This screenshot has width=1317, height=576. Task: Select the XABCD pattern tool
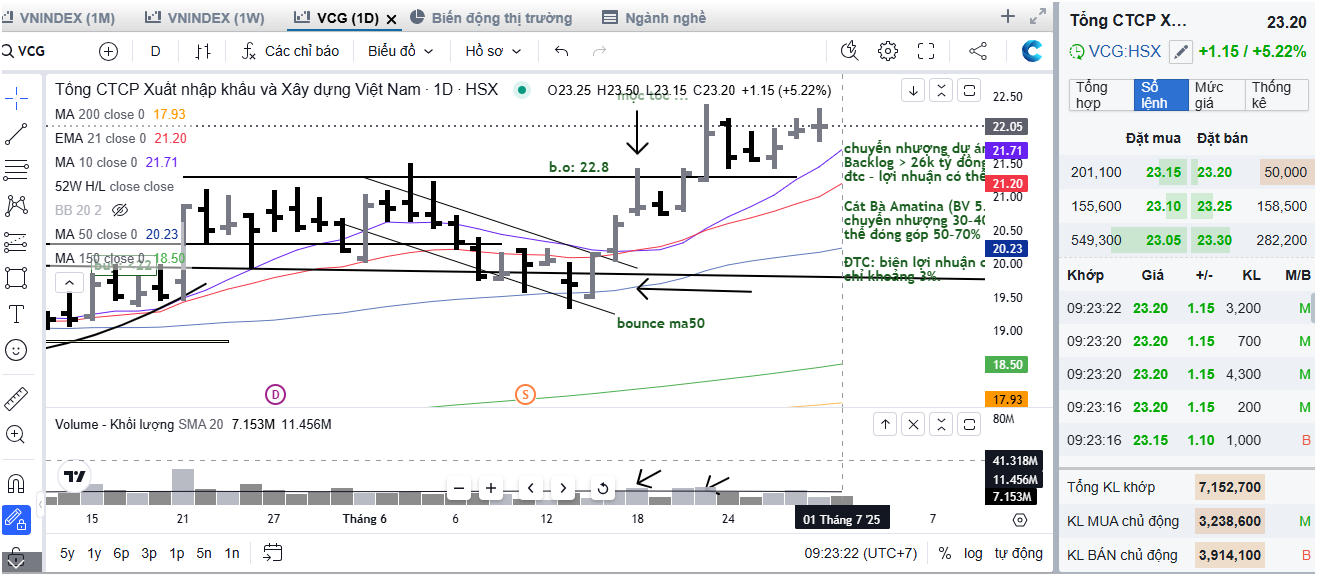click(x=16, y=205)
